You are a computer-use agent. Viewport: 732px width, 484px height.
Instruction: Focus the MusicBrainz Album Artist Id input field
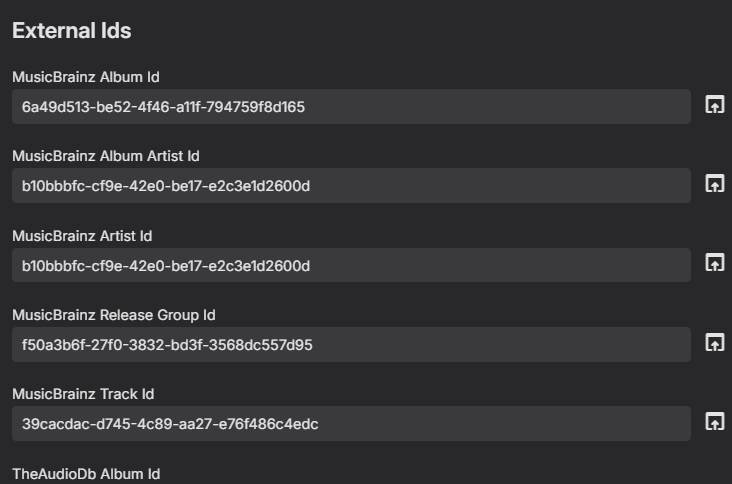pyautogui.click(x=500, y=186)
